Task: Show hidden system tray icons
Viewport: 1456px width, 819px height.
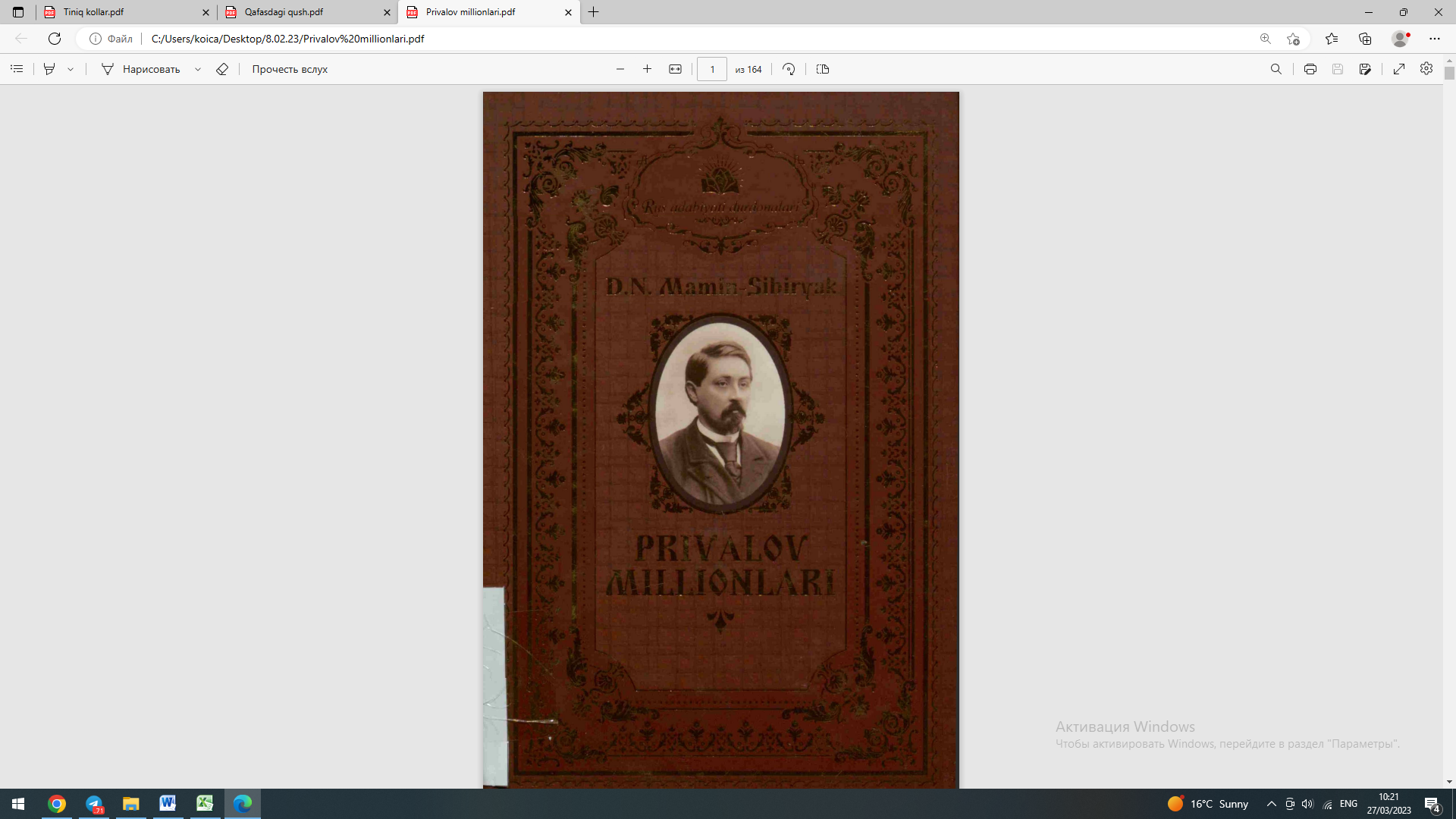Action: pos(1272,804)
